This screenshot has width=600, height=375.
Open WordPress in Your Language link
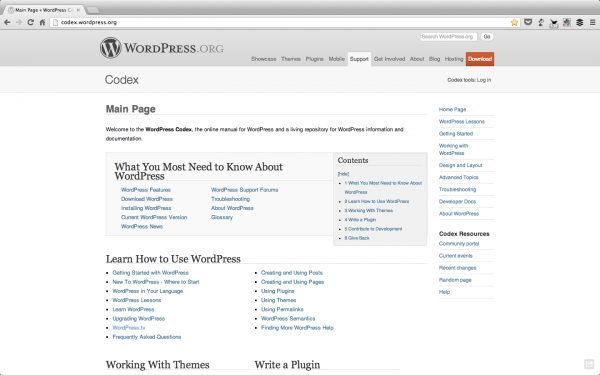coord(148,291)
